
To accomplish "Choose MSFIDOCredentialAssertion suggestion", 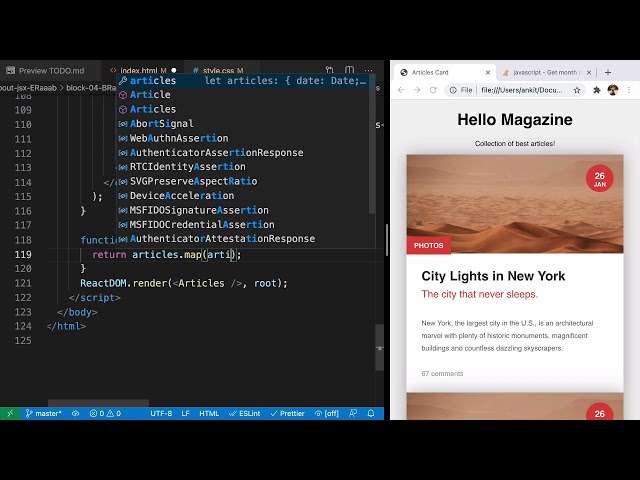I will coord(243,224).
